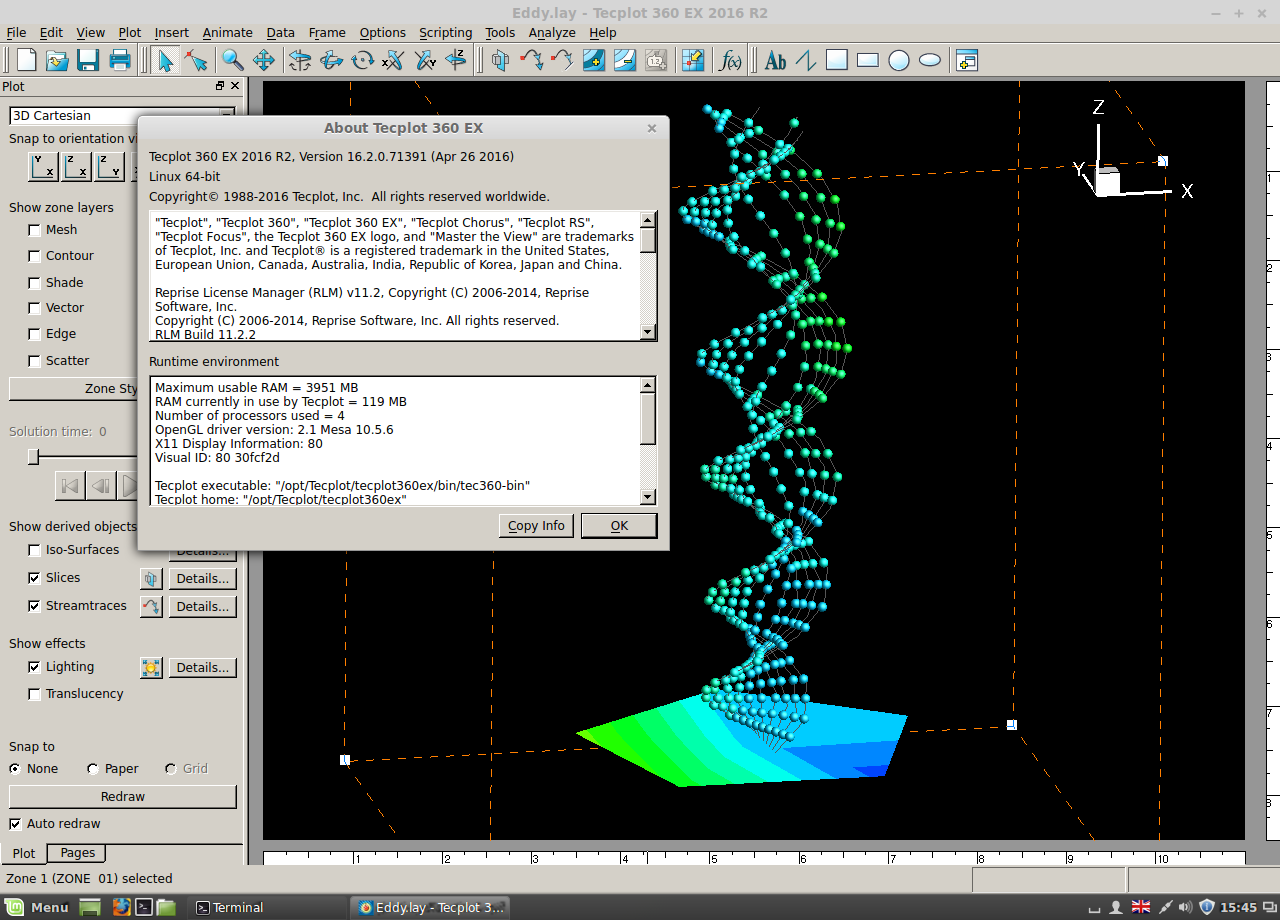Open the Scripting menu
Viewport: 1280px width, 920px height.
445,32
